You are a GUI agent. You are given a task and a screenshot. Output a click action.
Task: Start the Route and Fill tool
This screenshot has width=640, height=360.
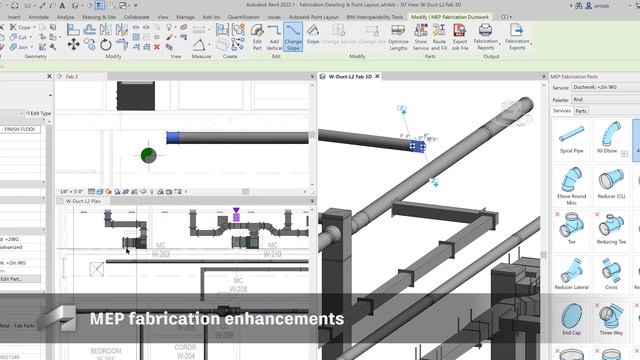tap(439, 37)
